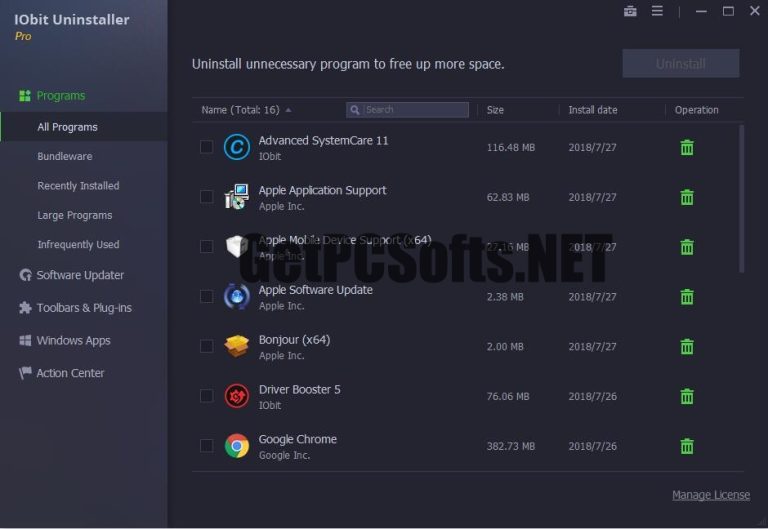Tick the checkbox for Apple Mobile Device Support
This screenshot has width=768, height=529.
207,246
